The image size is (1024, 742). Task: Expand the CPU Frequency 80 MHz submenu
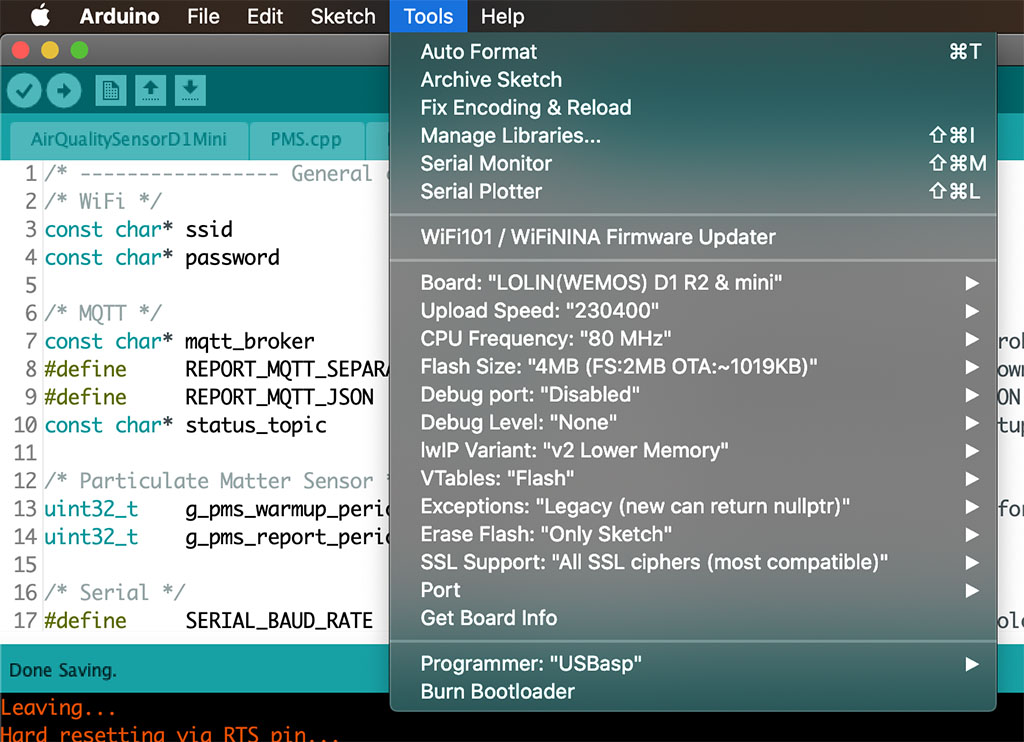tap(693, 338)
